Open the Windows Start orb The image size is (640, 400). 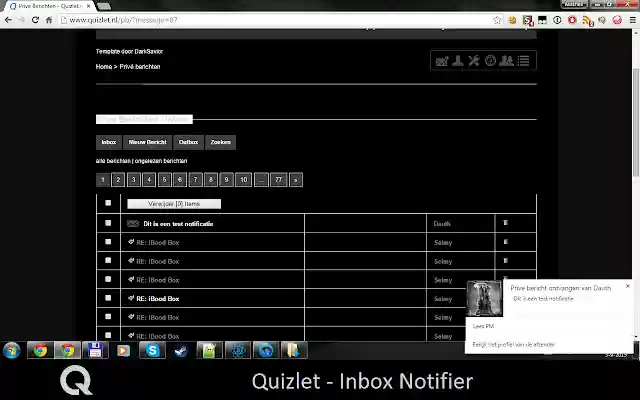pyautogui.click(x=12, y=351)
